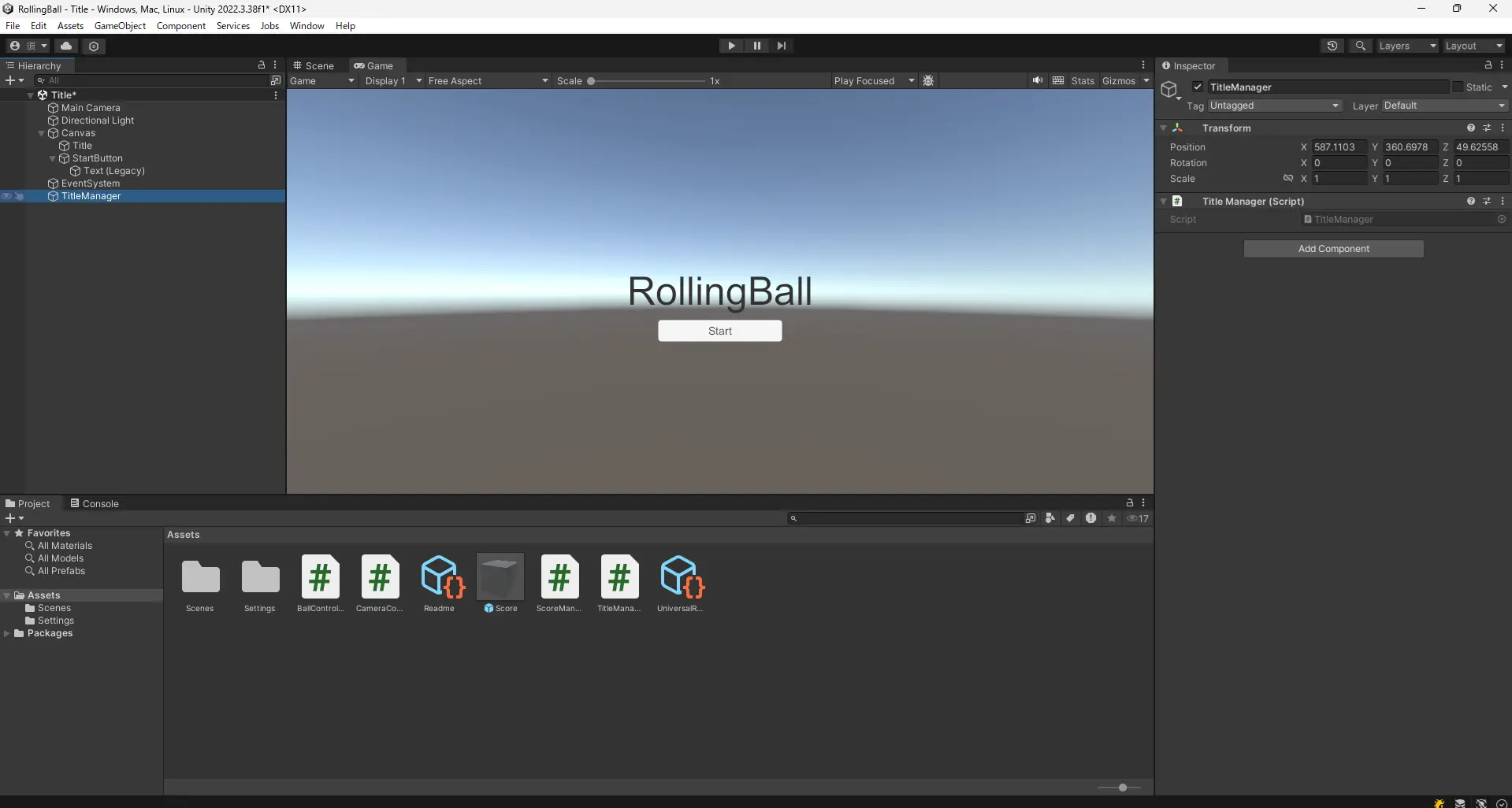Screen dimensions: 1512x808
Task: Click the global search magnifier icon
Action: point(1360,46)
